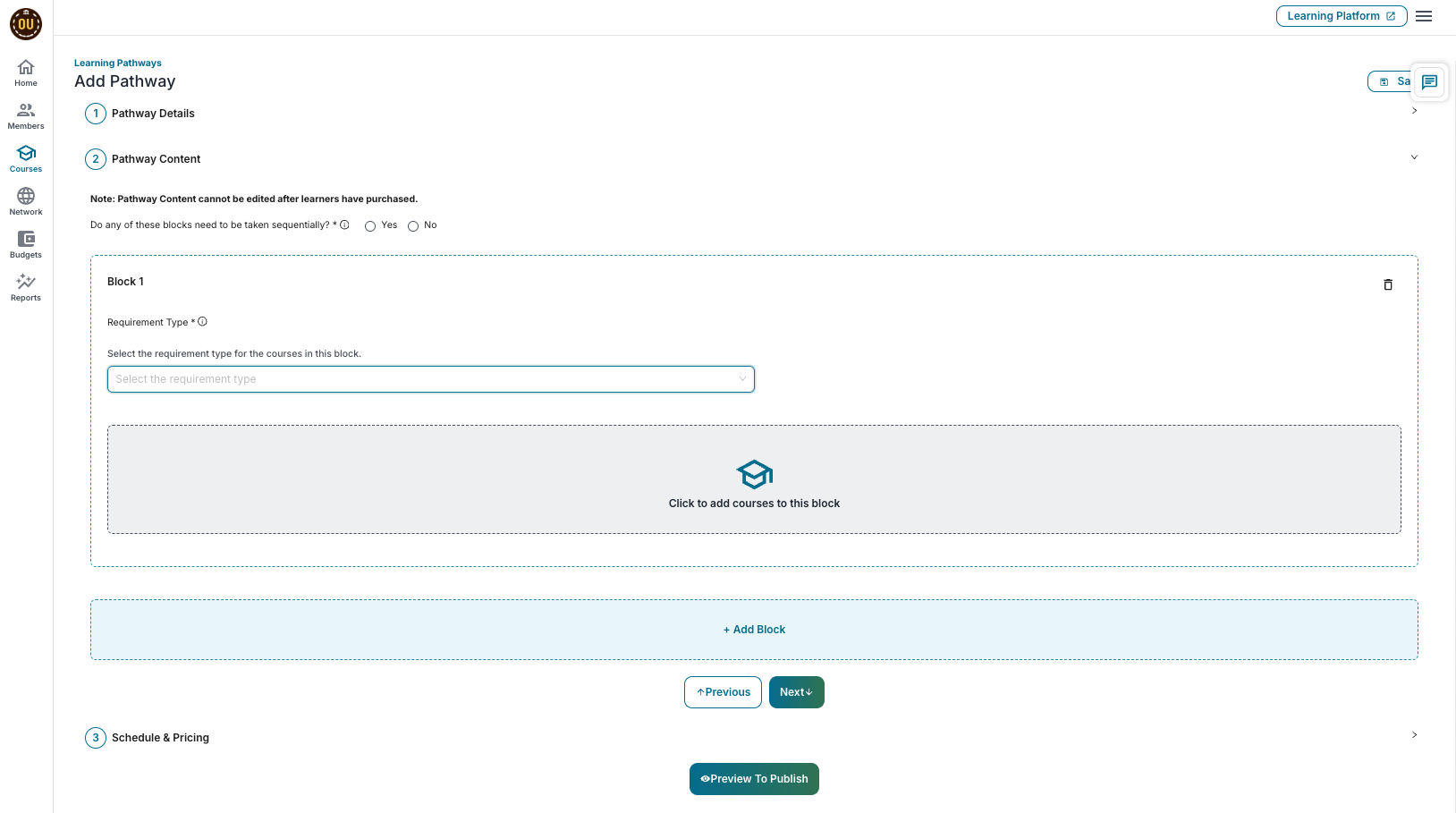This screenshot has width=1456, height=813.
Task: Collapse the Pathway Content section chevron
Action: tap(1414, 157)
